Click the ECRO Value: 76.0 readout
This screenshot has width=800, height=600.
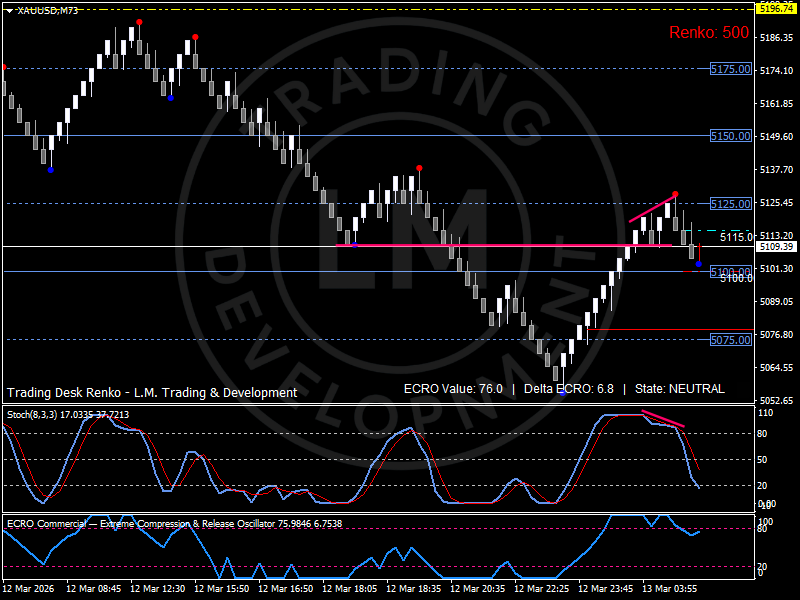click(x=453, y=389)
